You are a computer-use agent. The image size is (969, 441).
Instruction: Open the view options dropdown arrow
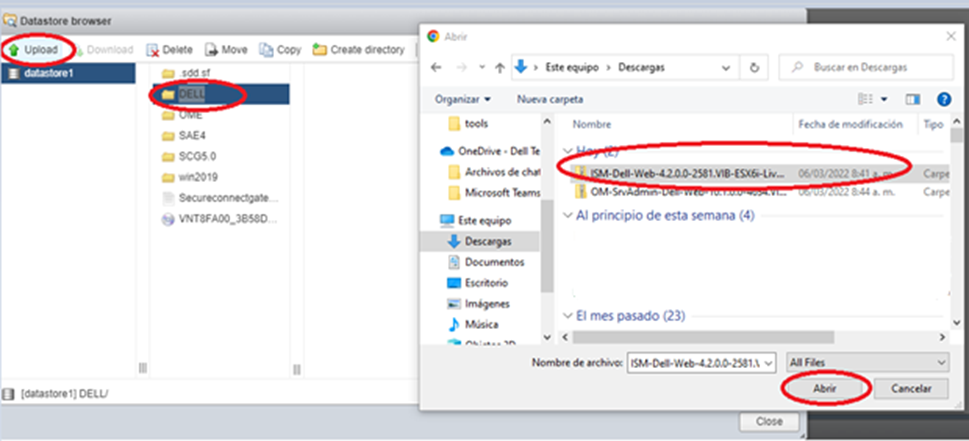(x=884, y=99)
